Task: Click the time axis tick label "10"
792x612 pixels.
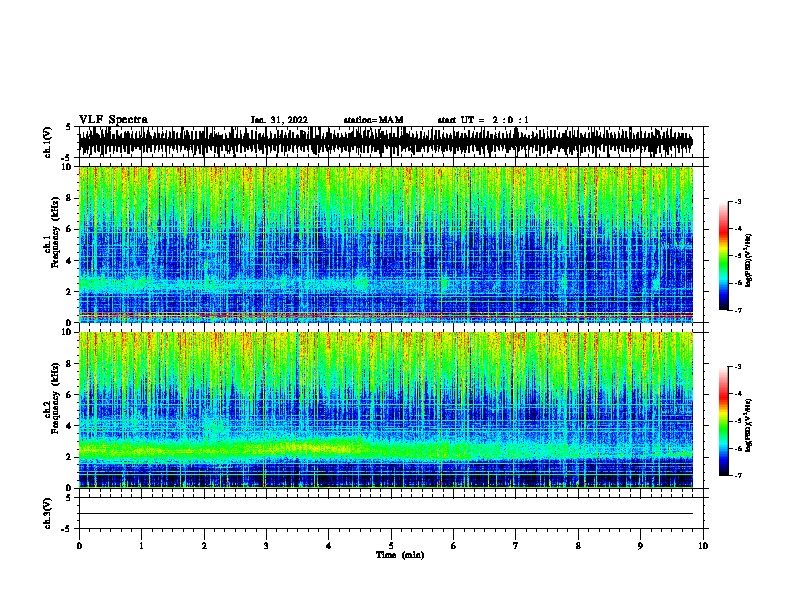Action: click(703, 545)
